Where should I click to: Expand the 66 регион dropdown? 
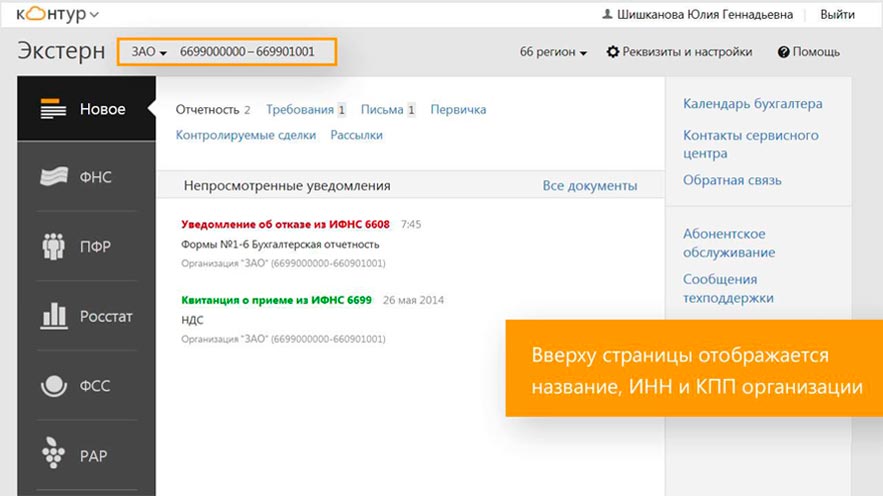tap(553, 52)
